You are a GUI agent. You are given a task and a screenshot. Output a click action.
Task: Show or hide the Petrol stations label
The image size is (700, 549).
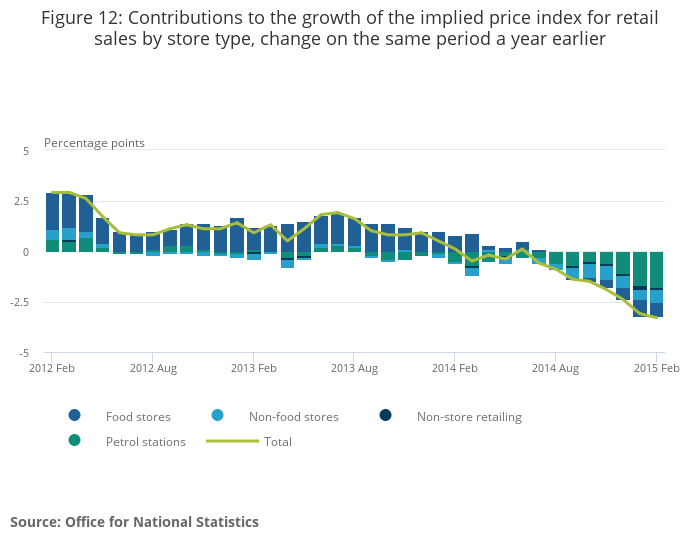tap(145, 442)
